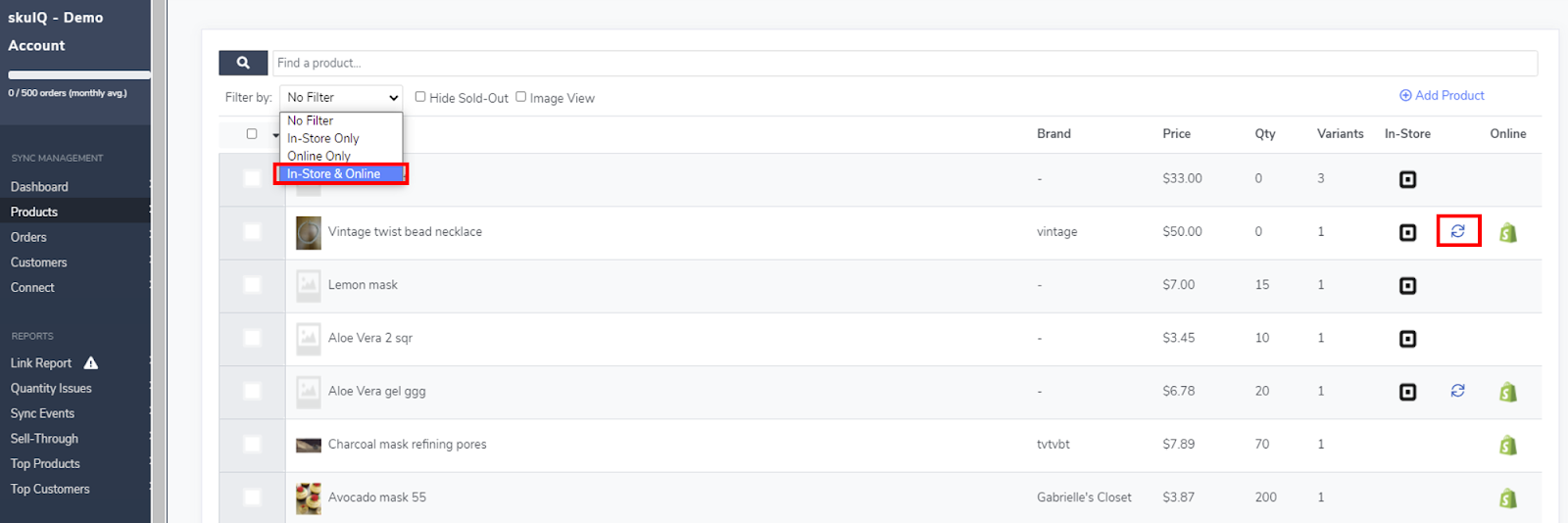Click Shopify icon for Avocado mask 55

[x=1508, y=499]
